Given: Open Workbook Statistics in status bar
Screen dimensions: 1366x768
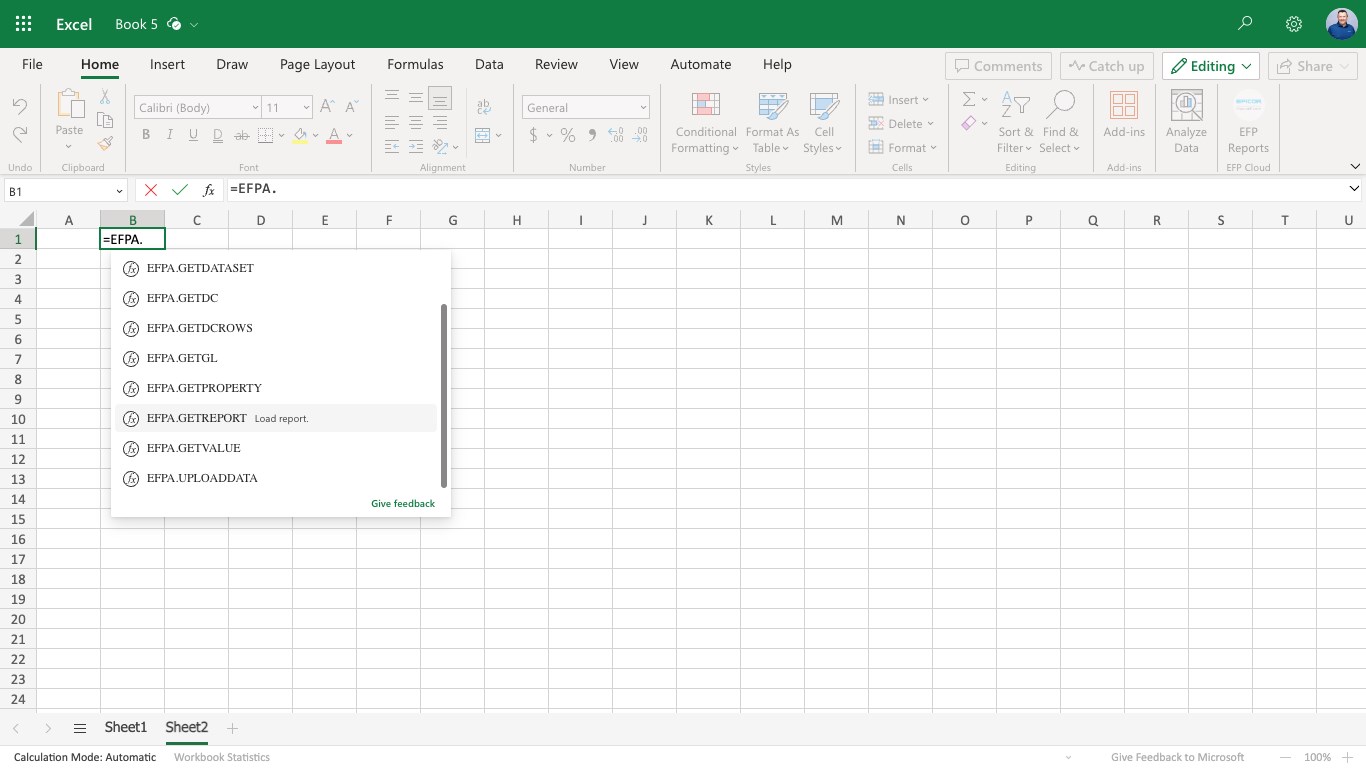Looking at the screenshot, I should pyautogui.click(x=222, y=757).
